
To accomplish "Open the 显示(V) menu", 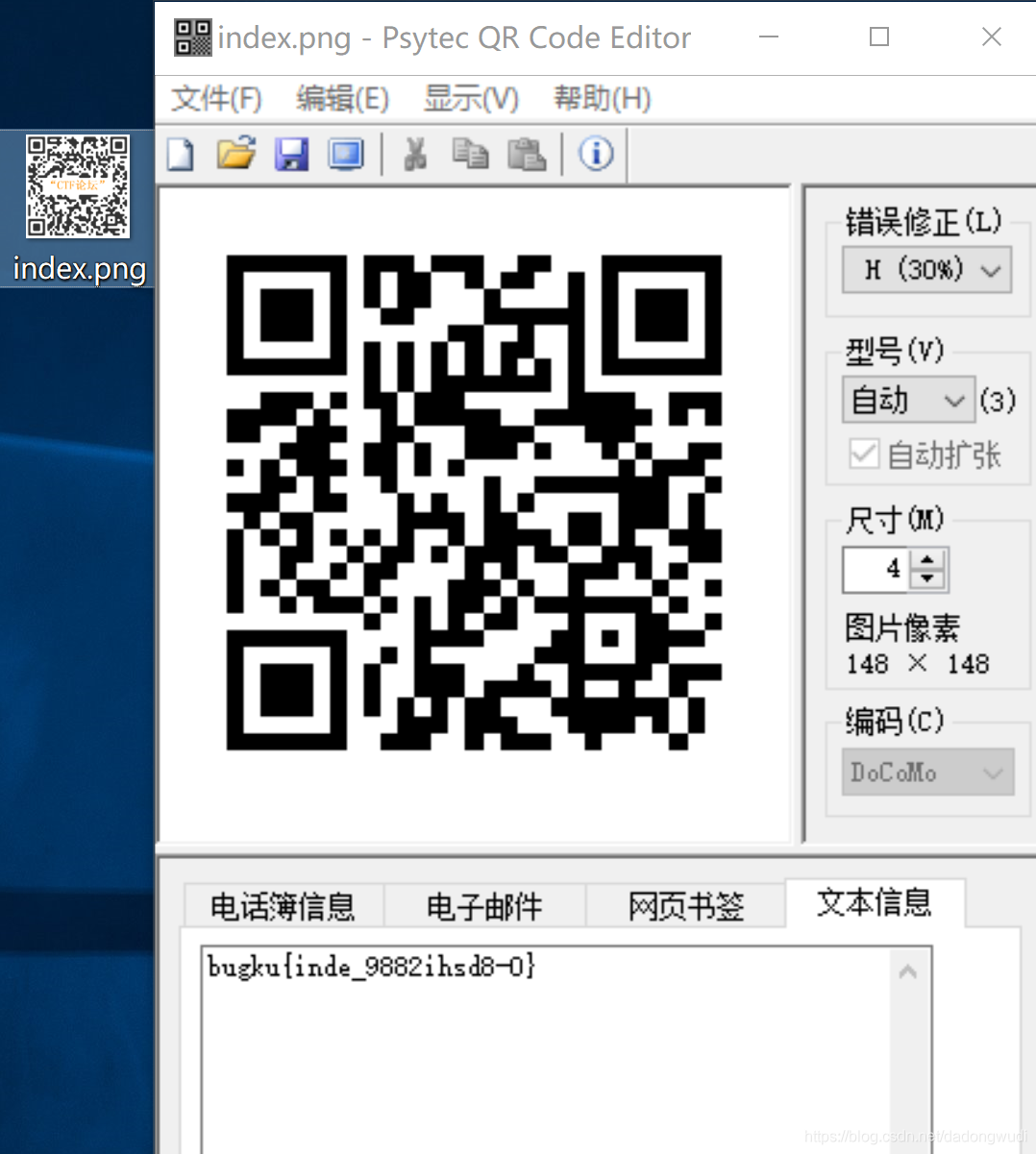I will [x=471, y=98].
